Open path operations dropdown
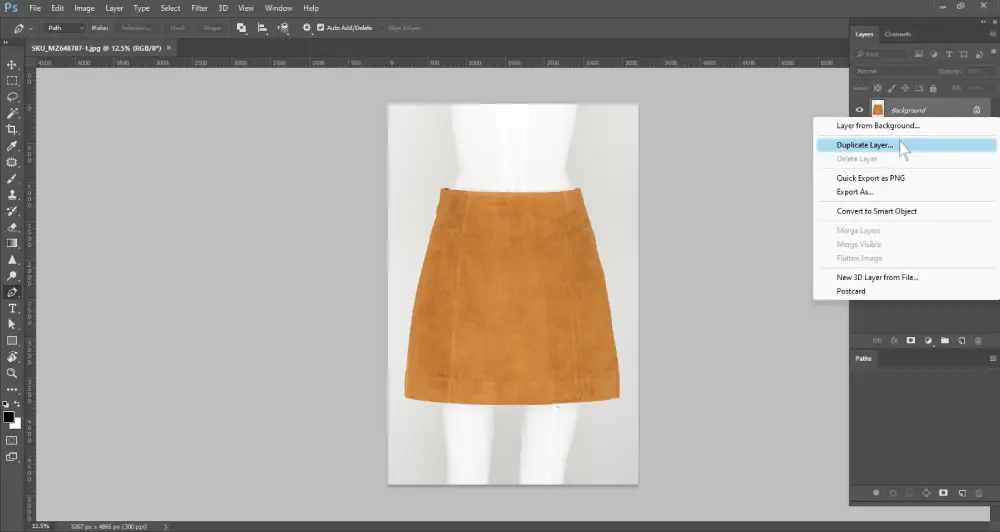1000x532 pixels. 242,28
